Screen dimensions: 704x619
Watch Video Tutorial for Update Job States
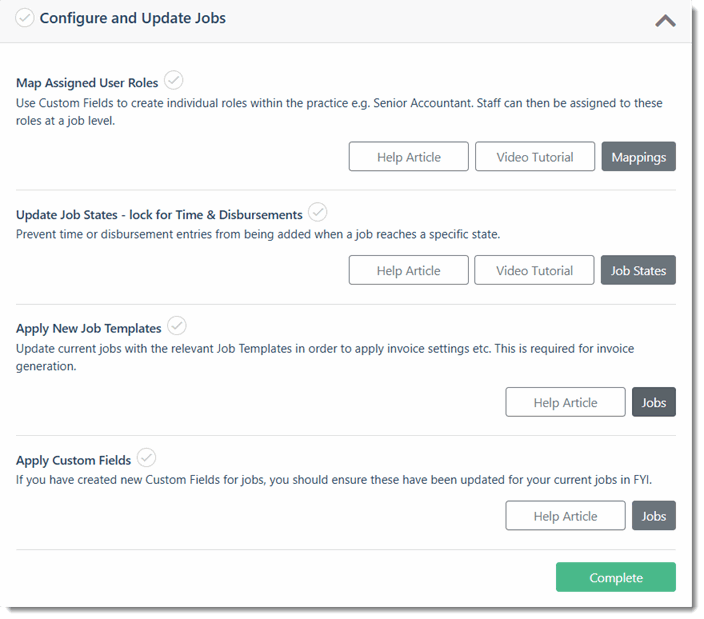pyautogui.click(x=534, y=270)
